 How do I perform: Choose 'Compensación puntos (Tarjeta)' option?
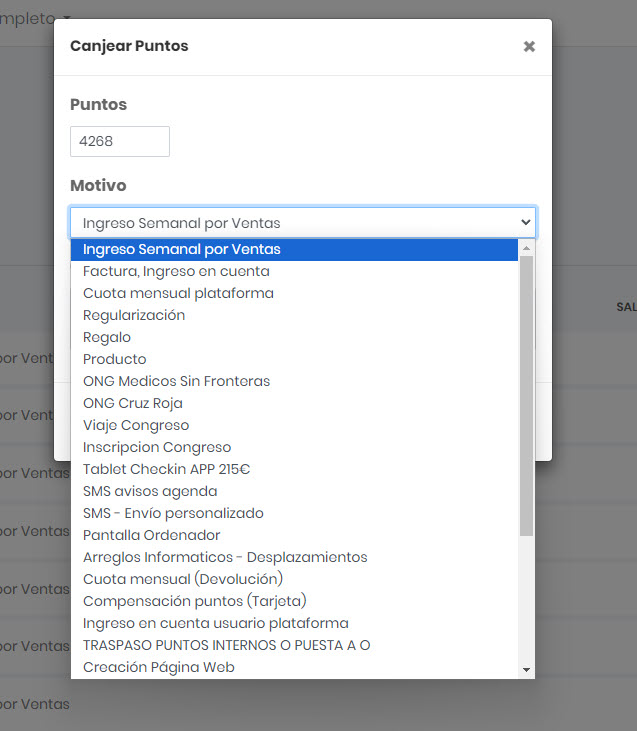[194, 601]
